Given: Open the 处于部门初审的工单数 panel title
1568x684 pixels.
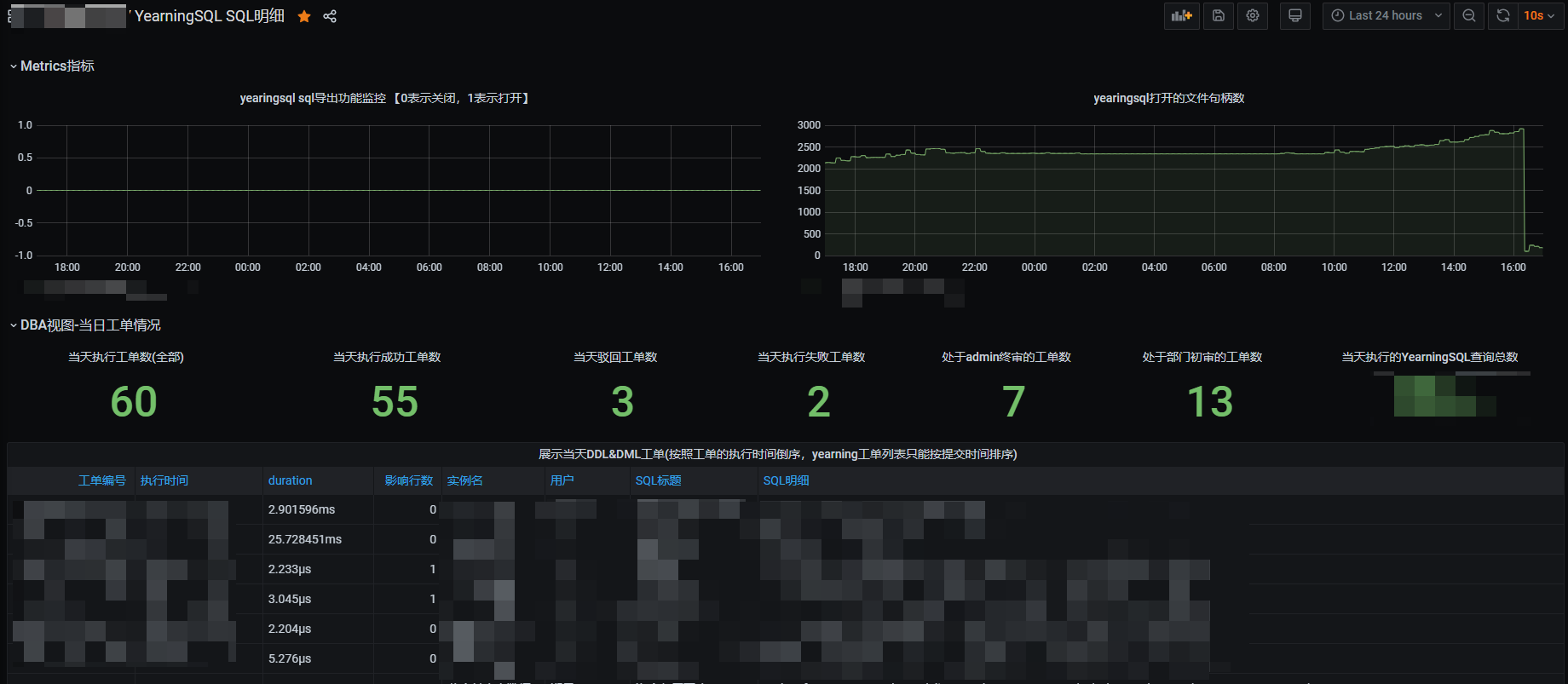Looking at the screenshot, I should pos(1202,357).
